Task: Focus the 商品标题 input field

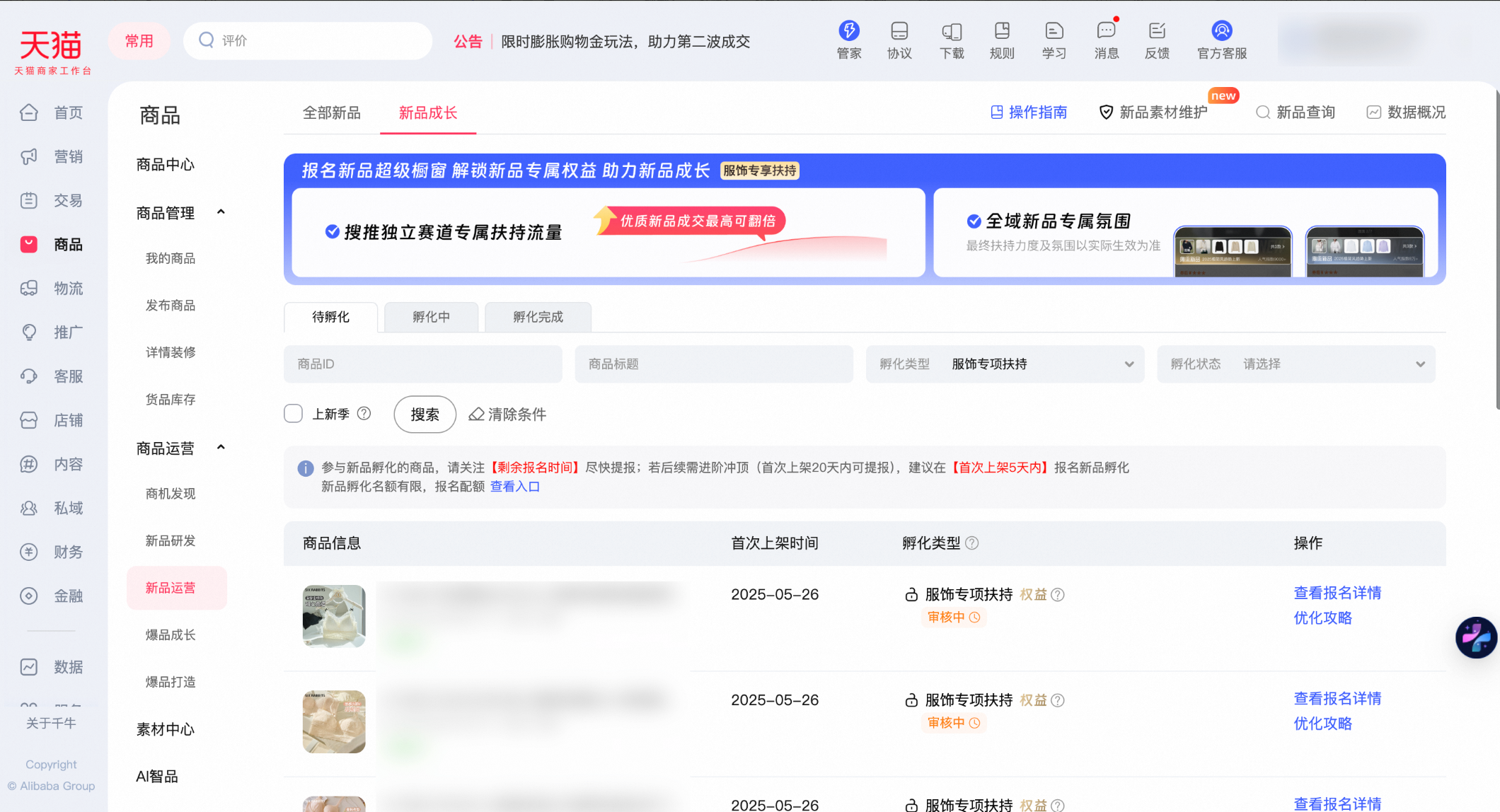Action: click(x=714, y=364)
